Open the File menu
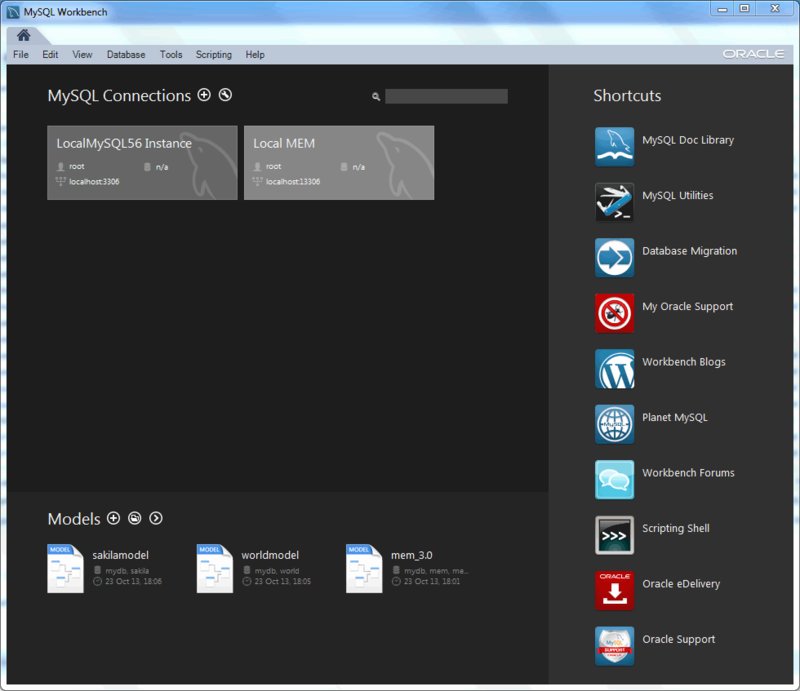The image size is (800, 691). click(21, 55)
